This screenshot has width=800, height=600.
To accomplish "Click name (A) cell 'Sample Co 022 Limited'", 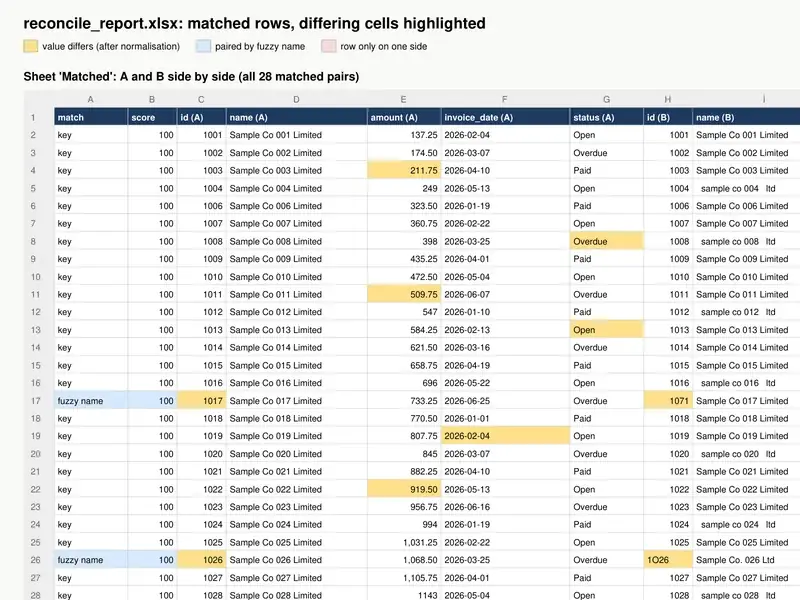I will pyautogui.click(x=296, y=489).
